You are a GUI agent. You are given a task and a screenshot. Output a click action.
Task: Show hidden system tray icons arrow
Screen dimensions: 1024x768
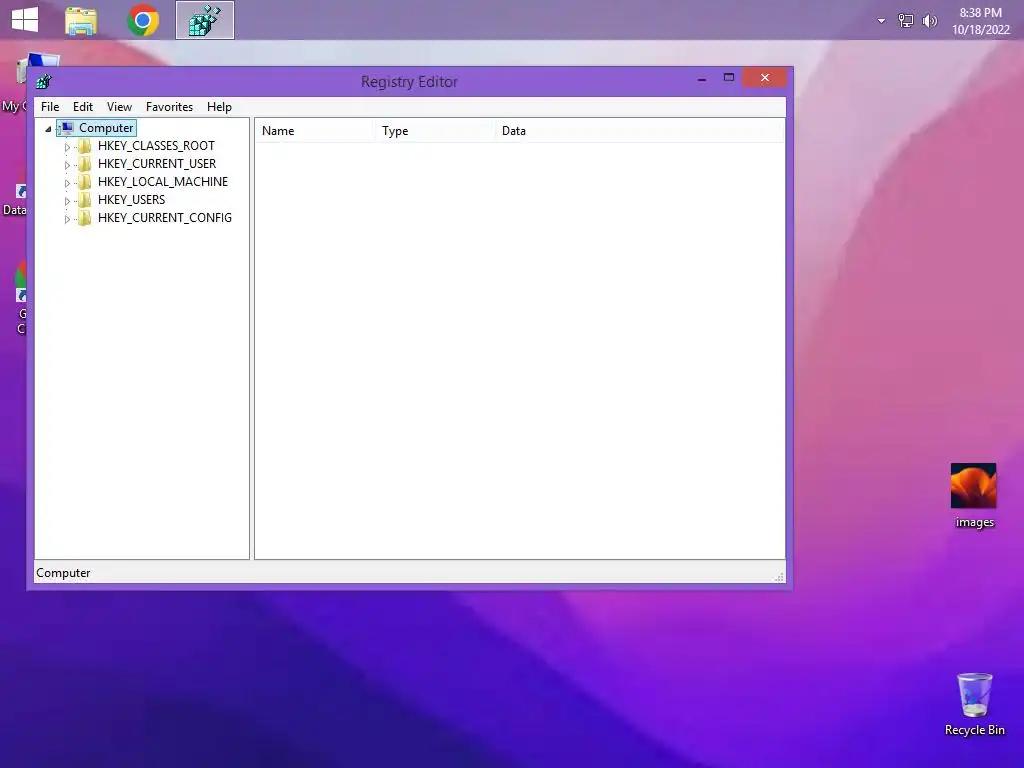point(881,21)
